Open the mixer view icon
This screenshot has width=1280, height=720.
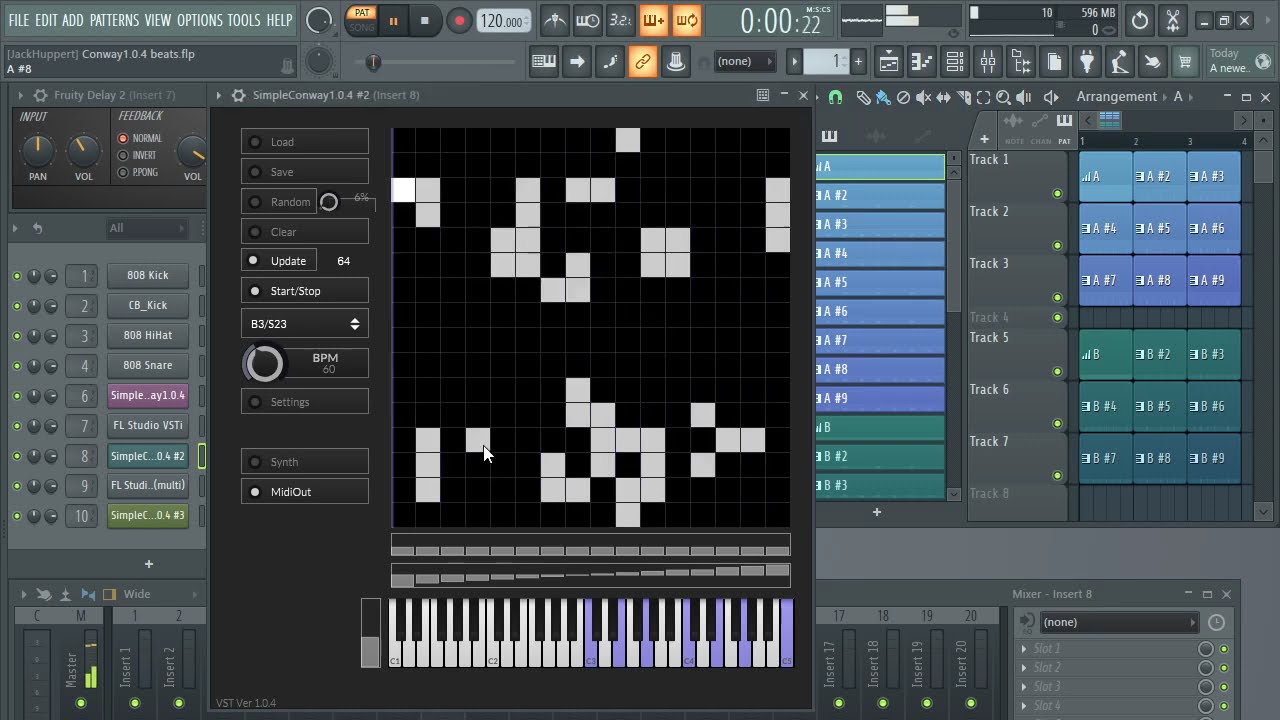(988, 62)
